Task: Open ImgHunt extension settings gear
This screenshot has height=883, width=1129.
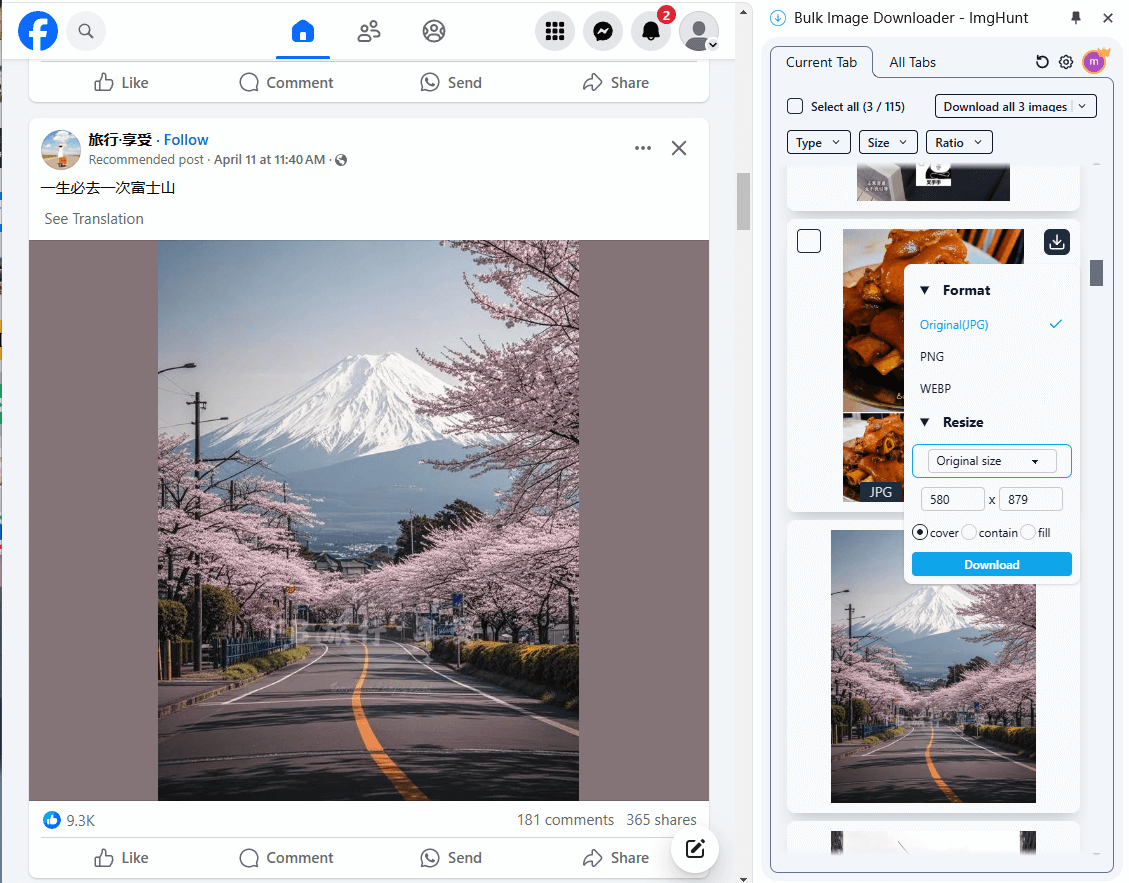Action: click(1066, 61)
